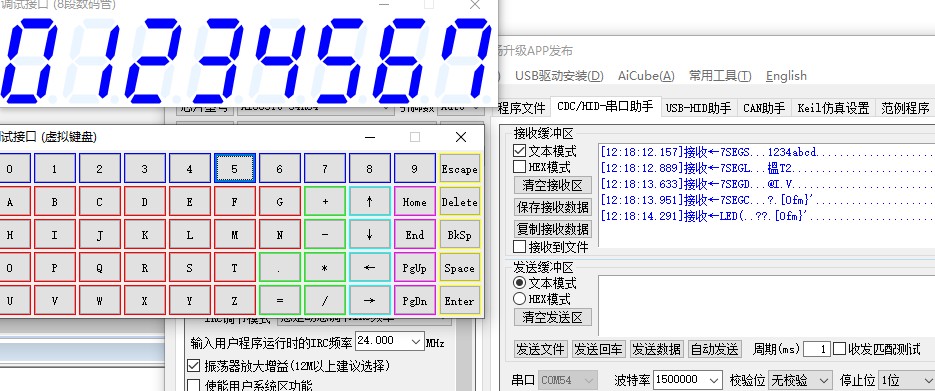Open the 波特率 1500000 dropdown
935x391 pixels.
click(714, 380)
